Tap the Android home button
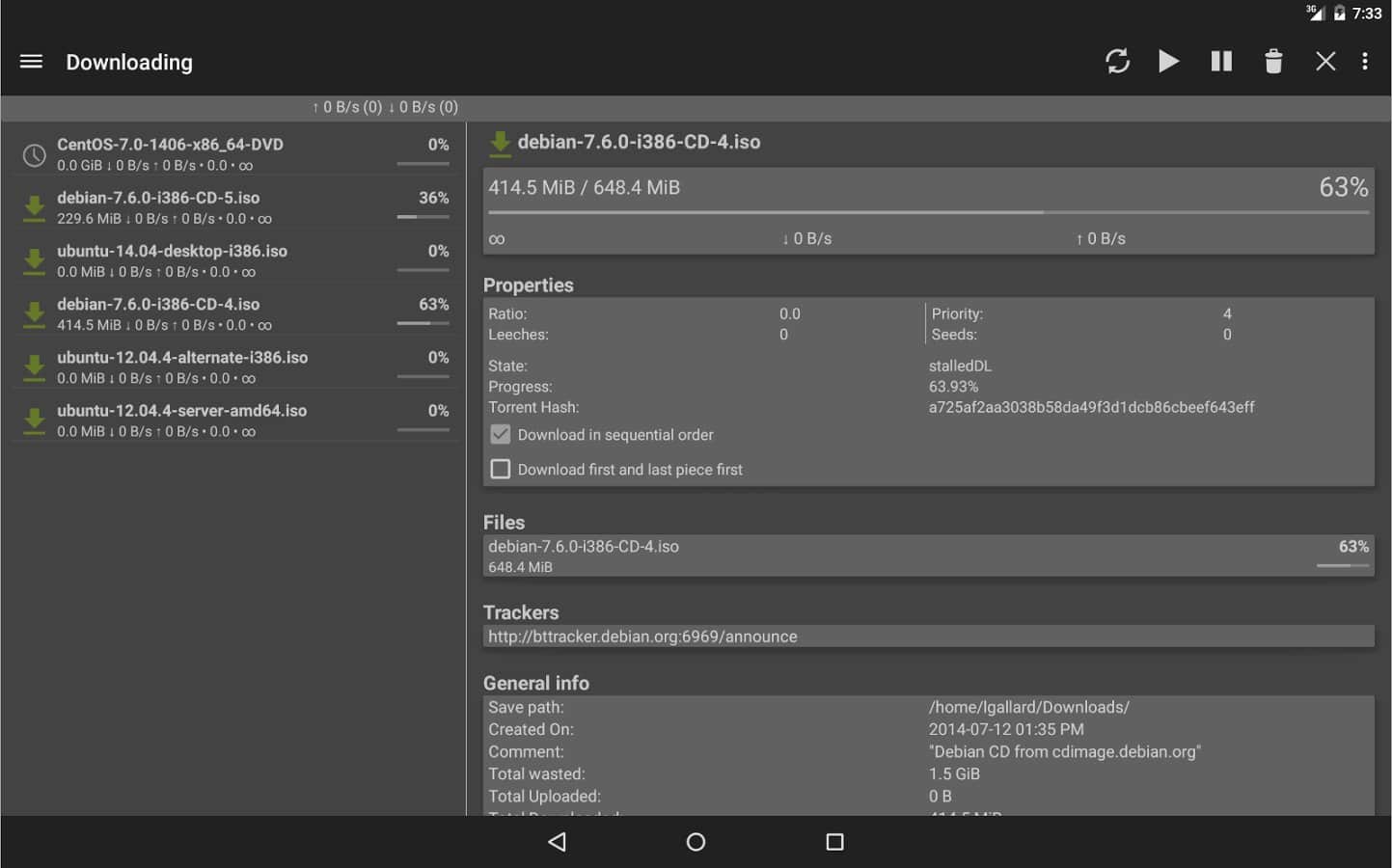This screenshot has width=1392, height=868. coord(696,842)
